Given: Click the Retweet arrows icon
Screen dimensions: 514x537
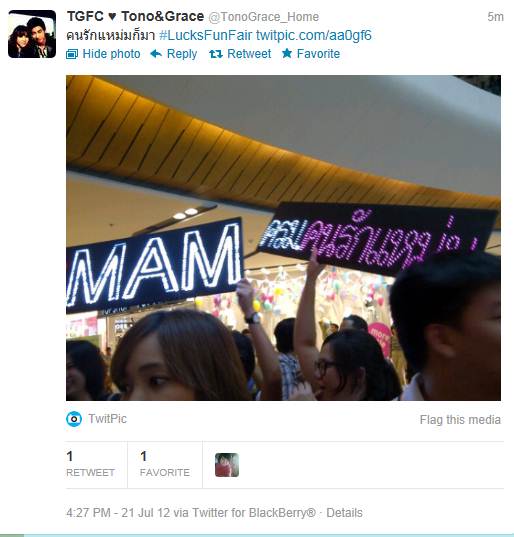Looking at the screenshot, I should (216, 54).
